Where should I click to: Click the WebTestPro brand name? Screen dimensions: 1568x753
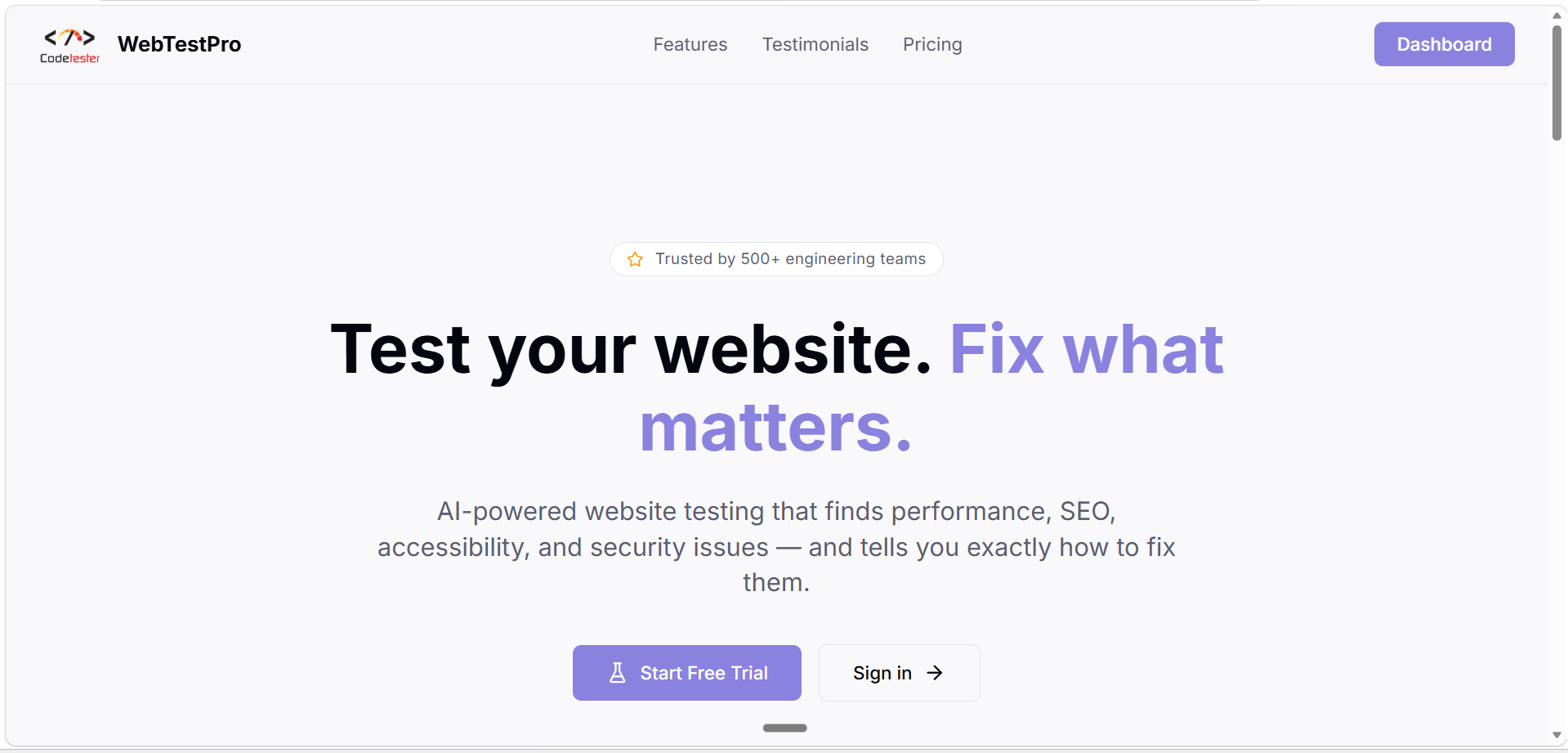pyautogui.click(x=179, y=44)
